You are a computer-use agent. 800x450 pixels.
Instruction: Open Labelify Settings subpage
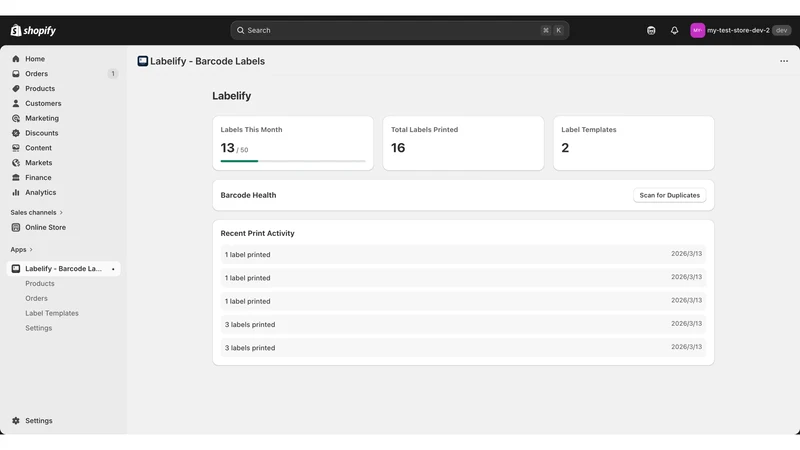coord(39,328)
